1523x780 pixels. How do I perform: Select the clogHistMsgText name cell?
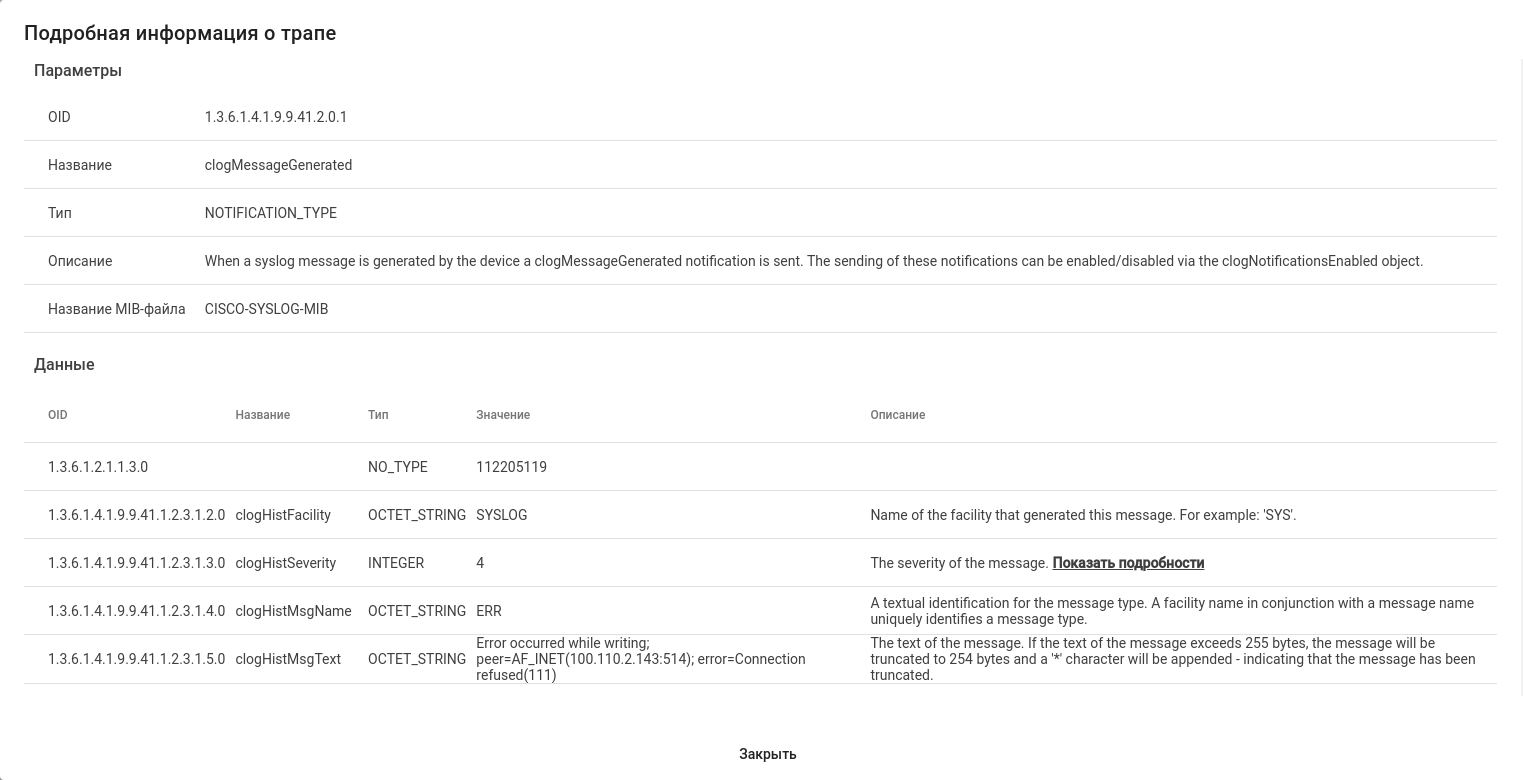(x=288, y=659)
